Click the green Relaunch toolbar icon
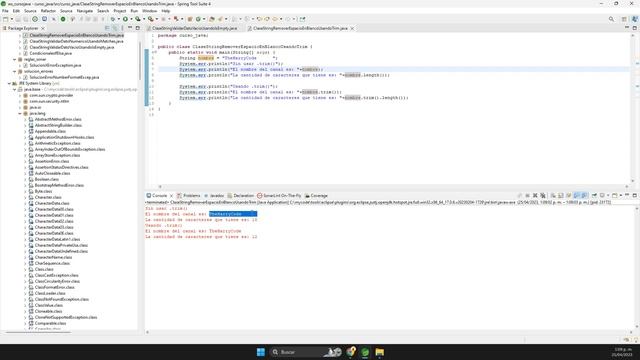Screen dimensions: 640x360 63,19
